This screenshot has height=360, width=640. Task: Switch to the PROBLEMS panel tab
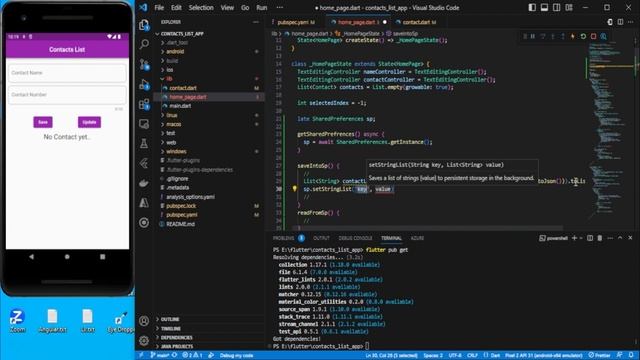point(283,238)
